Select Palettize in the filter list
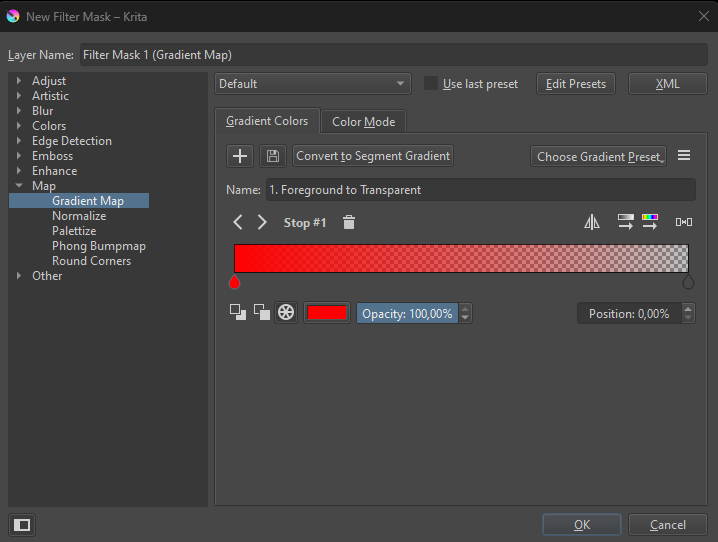 (x=74, y=231)
